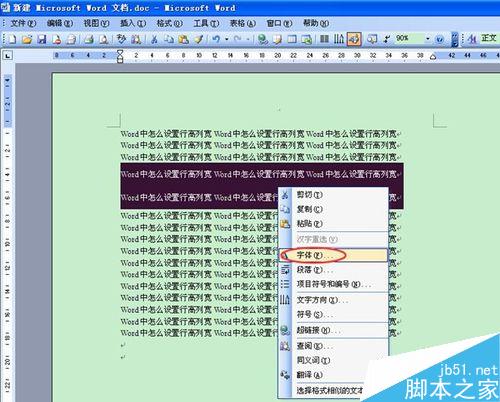Open the zoom 90% dropdown arrow

click(427, 39)
